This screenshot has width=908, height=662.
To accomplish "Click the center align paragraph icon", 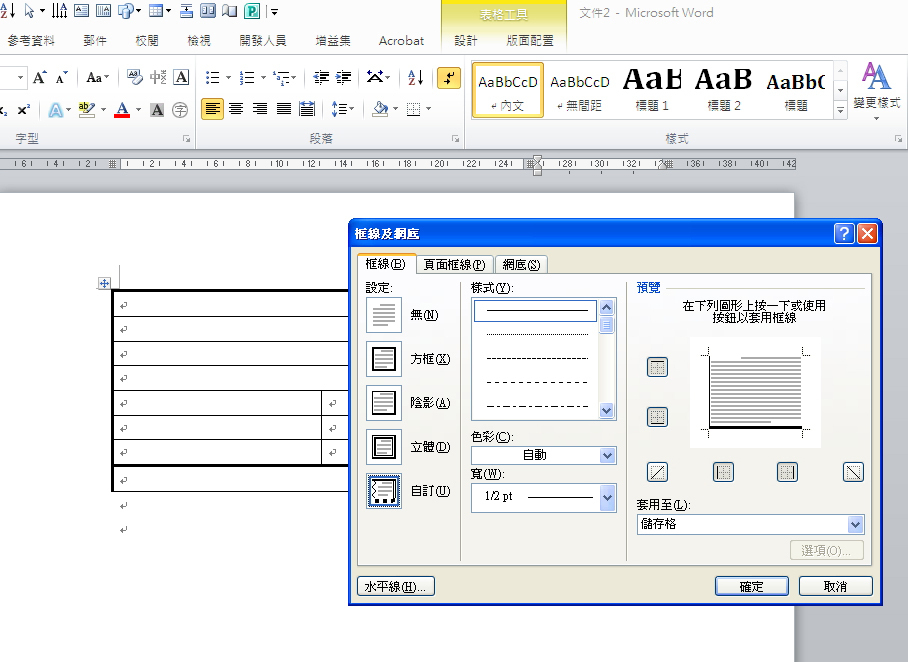I will [x=236, y=109].
